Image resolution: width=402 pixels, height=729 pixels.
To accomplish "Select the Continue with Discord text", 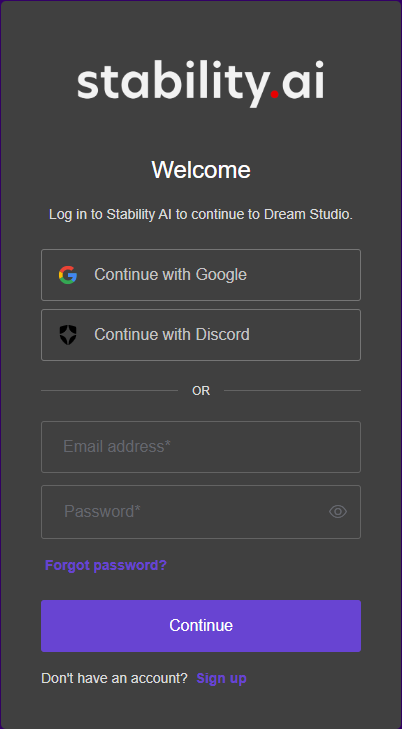I will click(x=171, y=335).
